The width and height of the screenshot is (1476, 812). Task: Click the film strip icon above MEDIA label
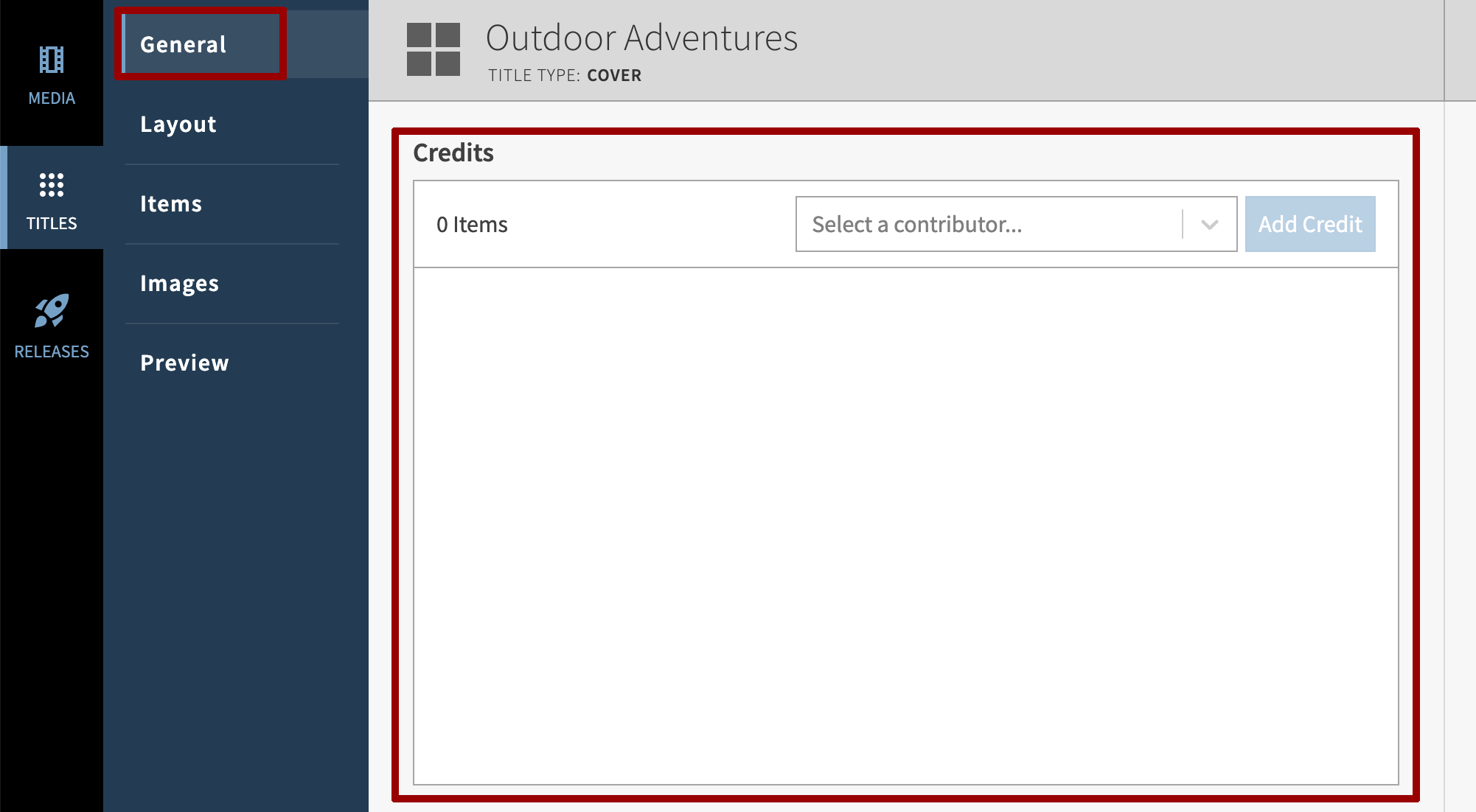tap(51, 60)
